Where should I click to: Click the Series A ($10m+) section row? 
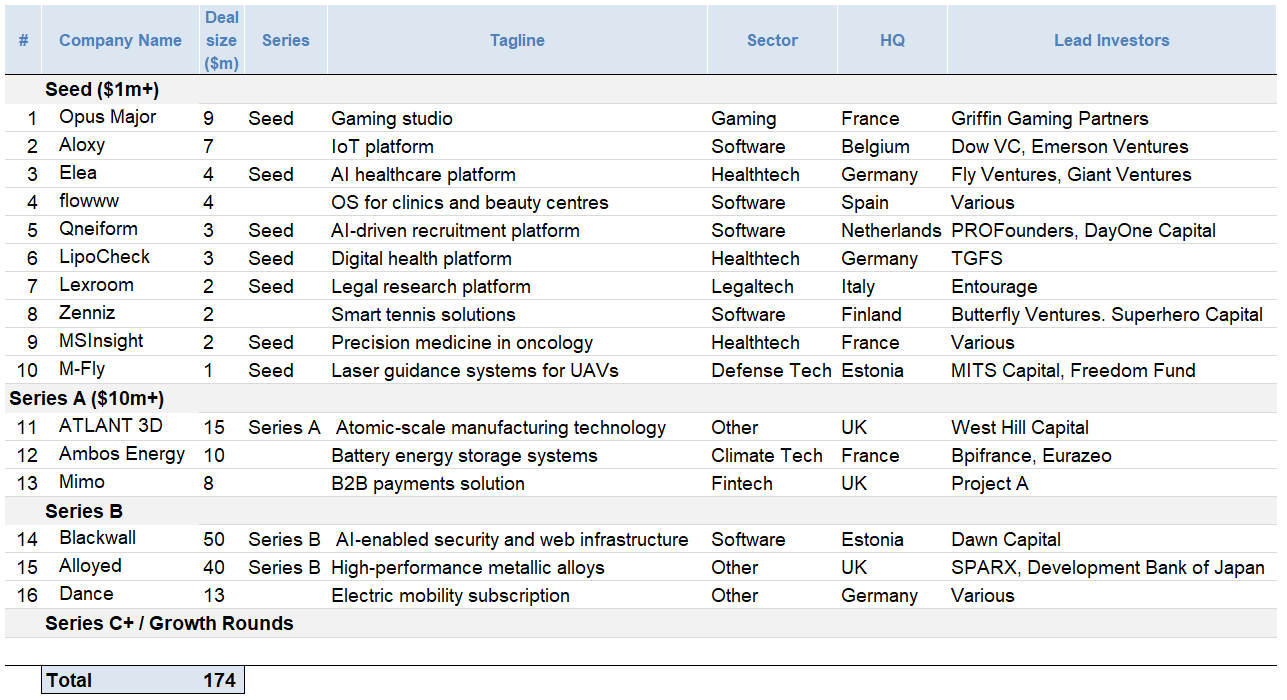[x=641, y=398]
